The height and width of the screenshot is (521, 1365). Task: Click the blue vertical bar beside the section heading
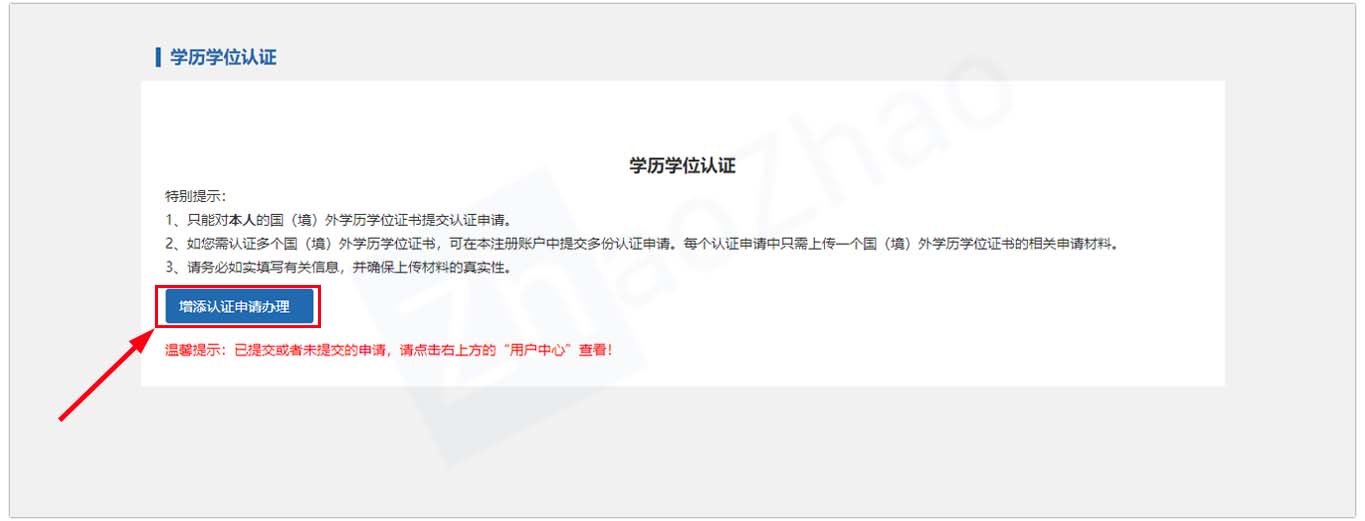click(x=158, y=57)
